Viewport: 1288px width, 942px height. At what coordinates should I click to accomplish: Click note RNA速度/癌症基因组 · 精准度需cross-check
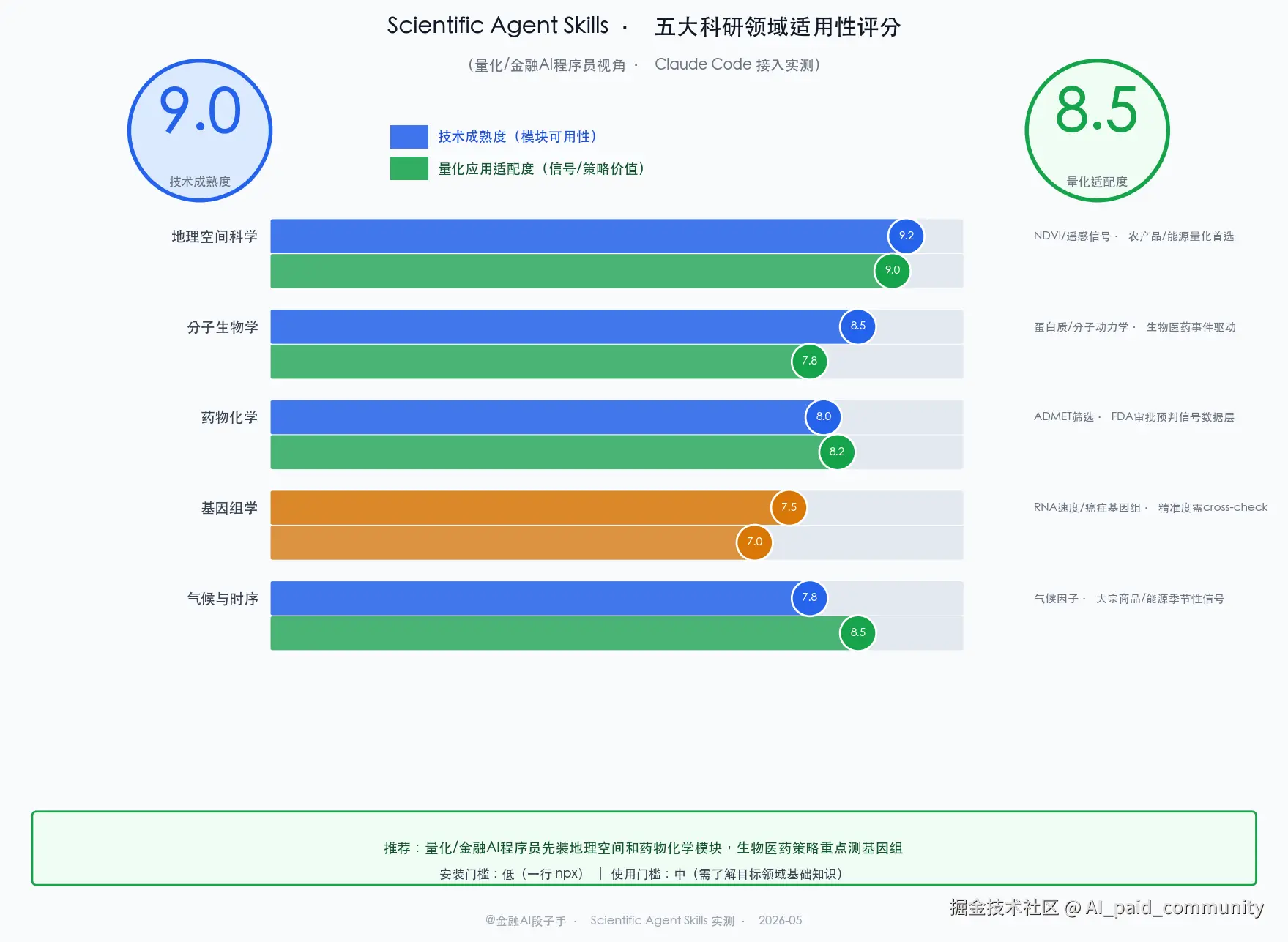pos(1150,507)
